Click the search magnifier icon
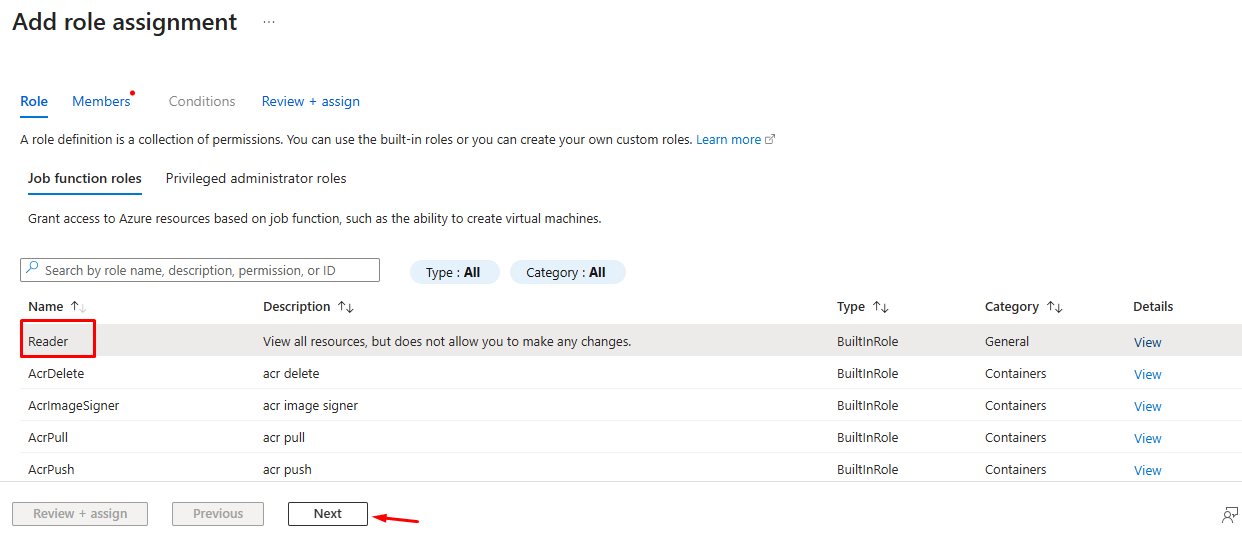 [x=32, y=270]
